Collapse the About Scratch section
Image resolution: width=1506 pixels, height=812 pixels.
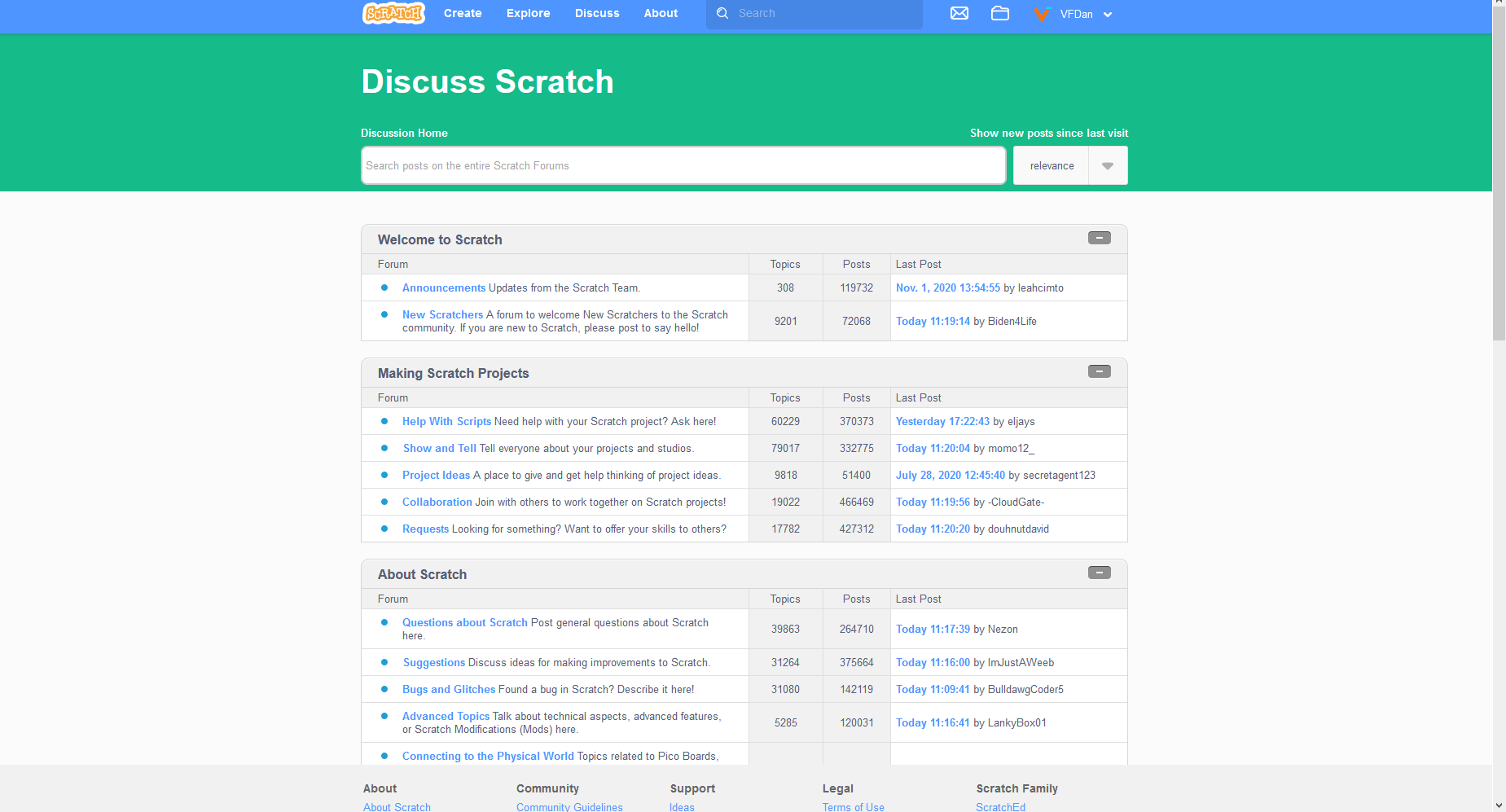(1100, 573)
